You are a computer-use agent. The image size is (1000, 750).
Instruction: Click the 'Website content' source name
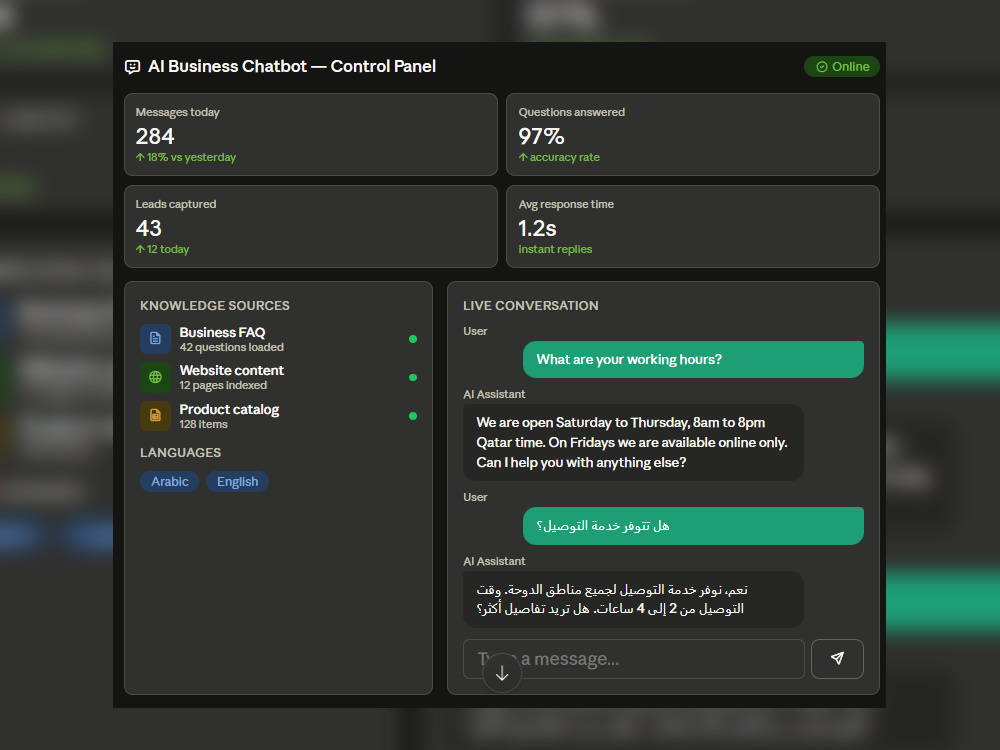click(x=232, y=371)
